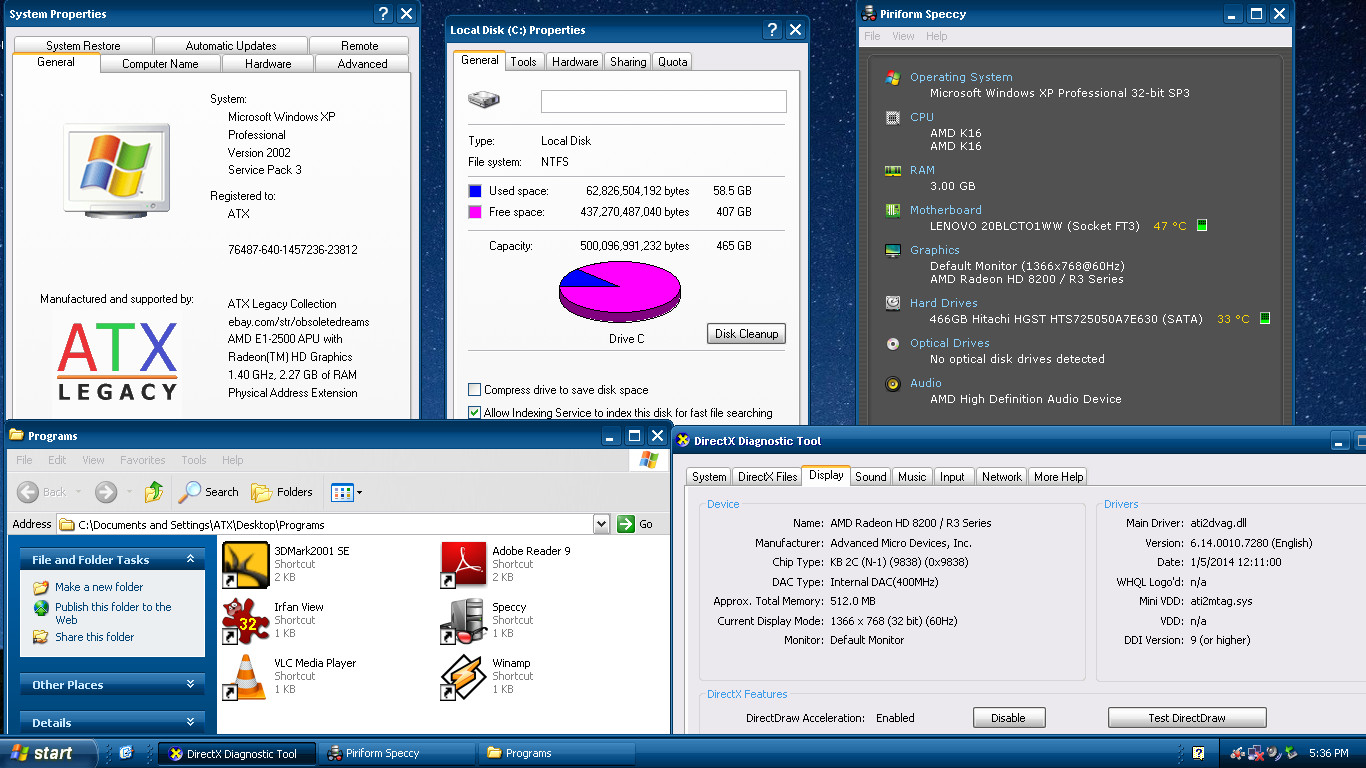
Task: Switch to Tools tab in Local Disk Properties
Action: (523, 61)
